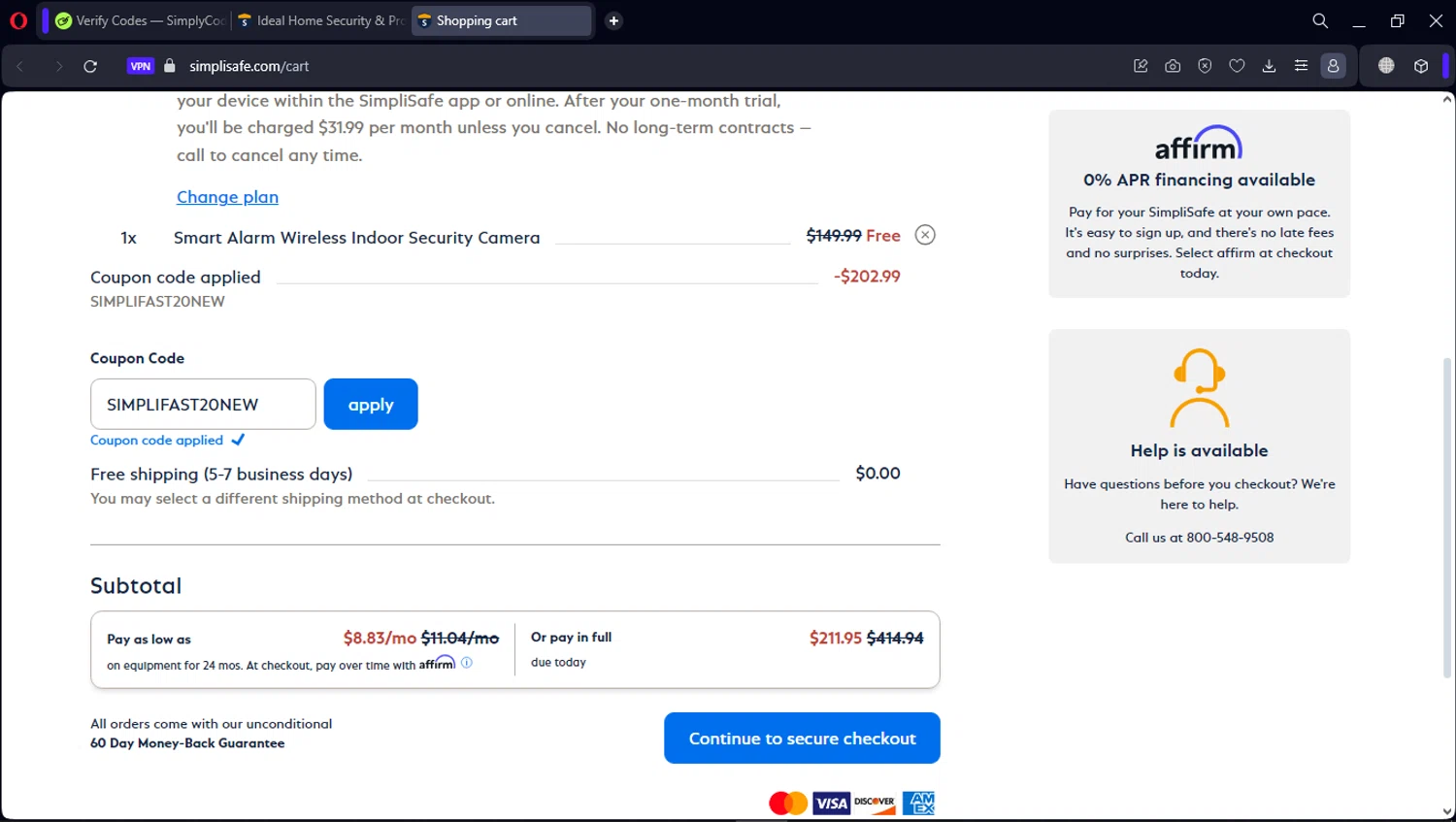
Task: Click the Visa payment logo
Action: 831,804
